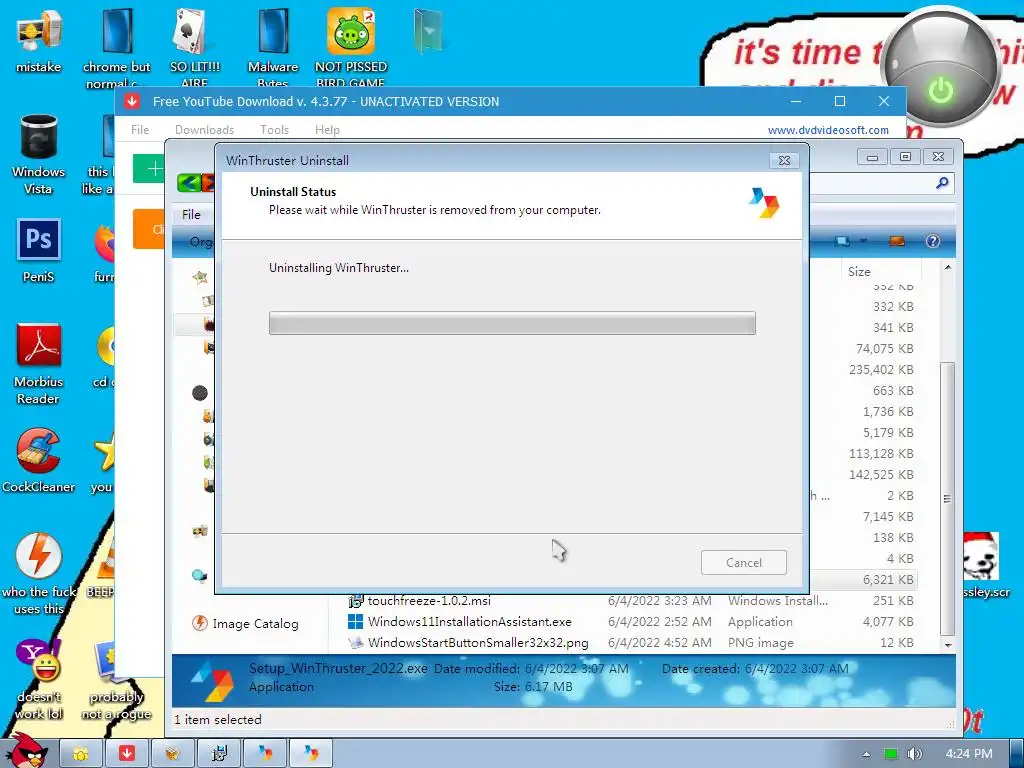Screen dimensions: 1024x768
Task: Close the WinThruster Uninstall dialog
Action: 784,160
